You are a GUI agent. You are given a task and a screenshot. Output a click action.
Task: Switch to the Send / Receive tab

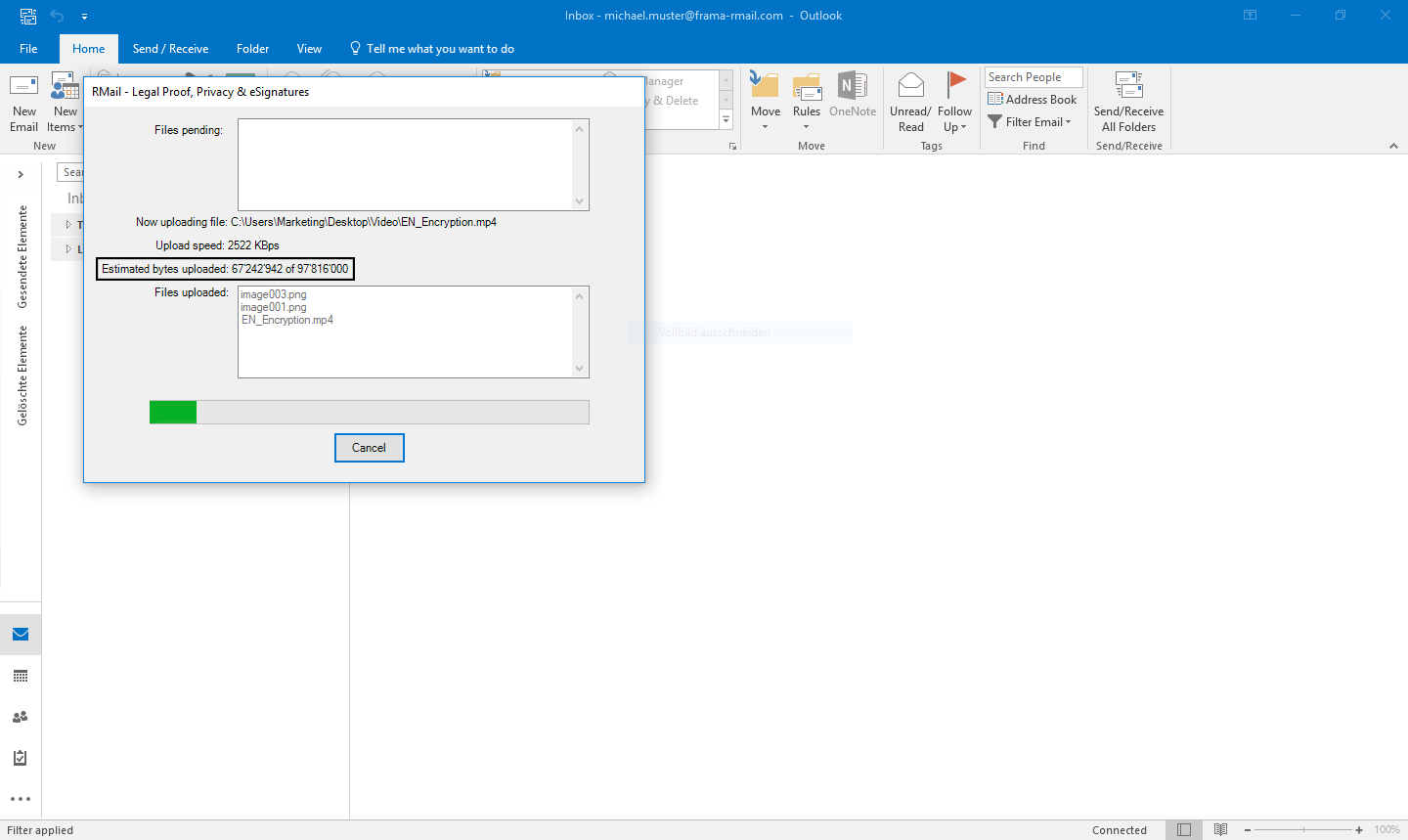coord(170,49)
